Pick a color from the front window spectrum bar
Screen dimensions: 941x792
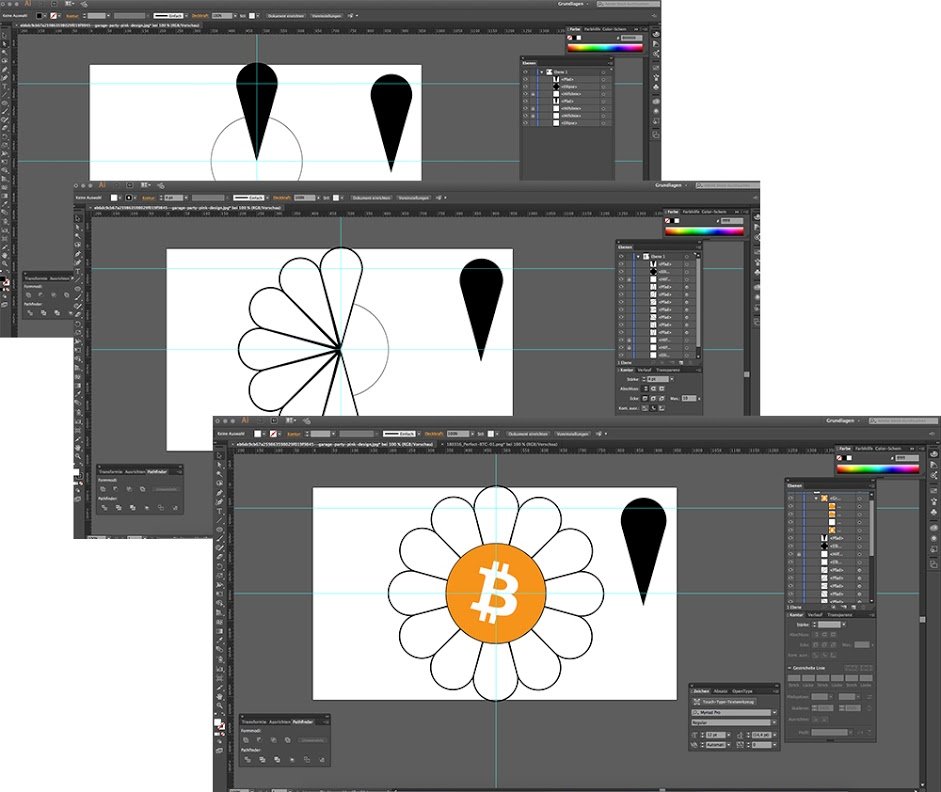coord(877,469)
